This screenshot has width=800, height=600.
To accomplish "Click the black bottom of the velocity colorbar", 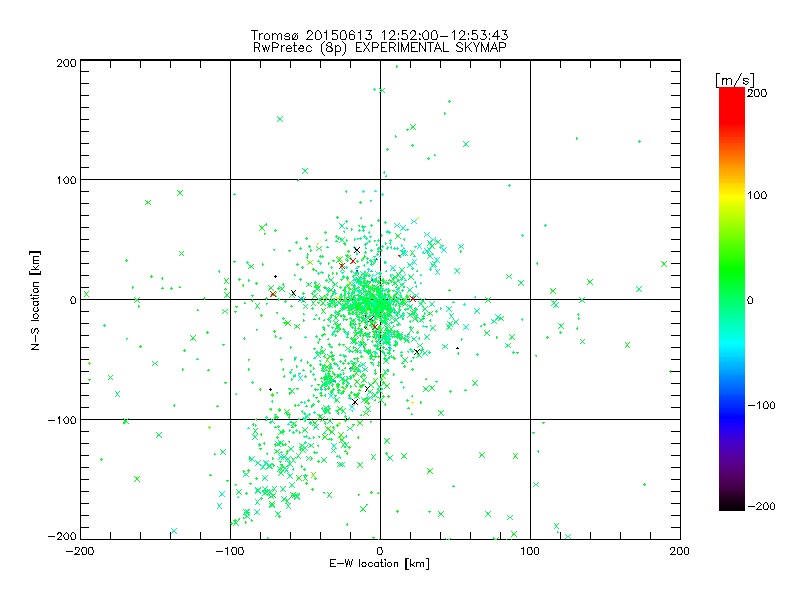I will point(732,503).
